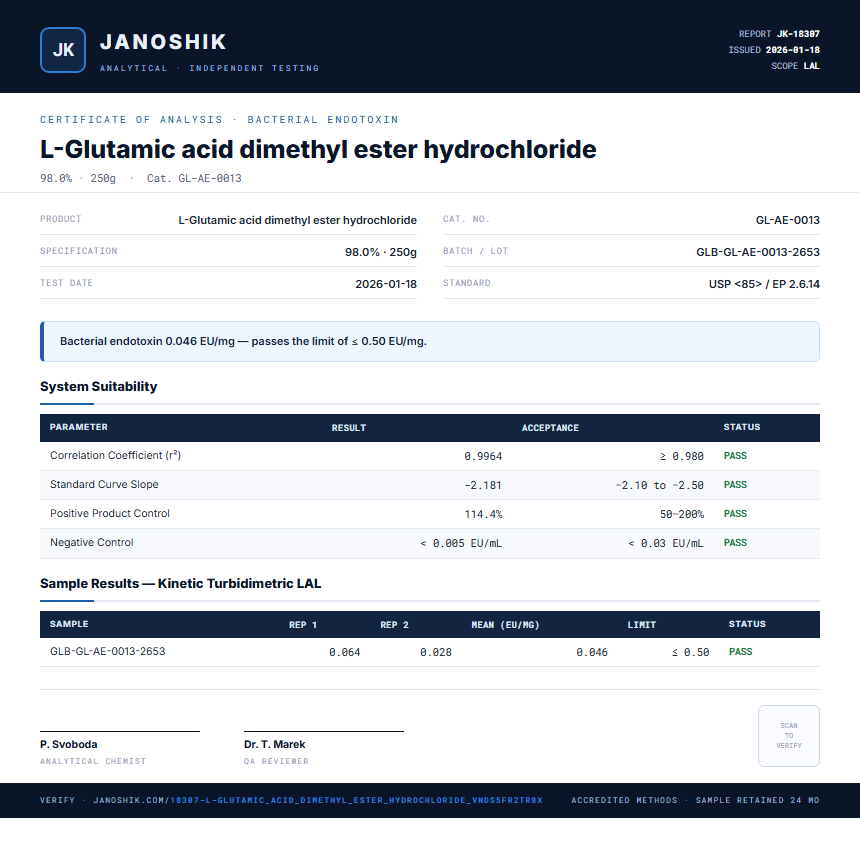
Task: Click the result < 0.005 EU/mL
Action: click(x=461, y=544)
